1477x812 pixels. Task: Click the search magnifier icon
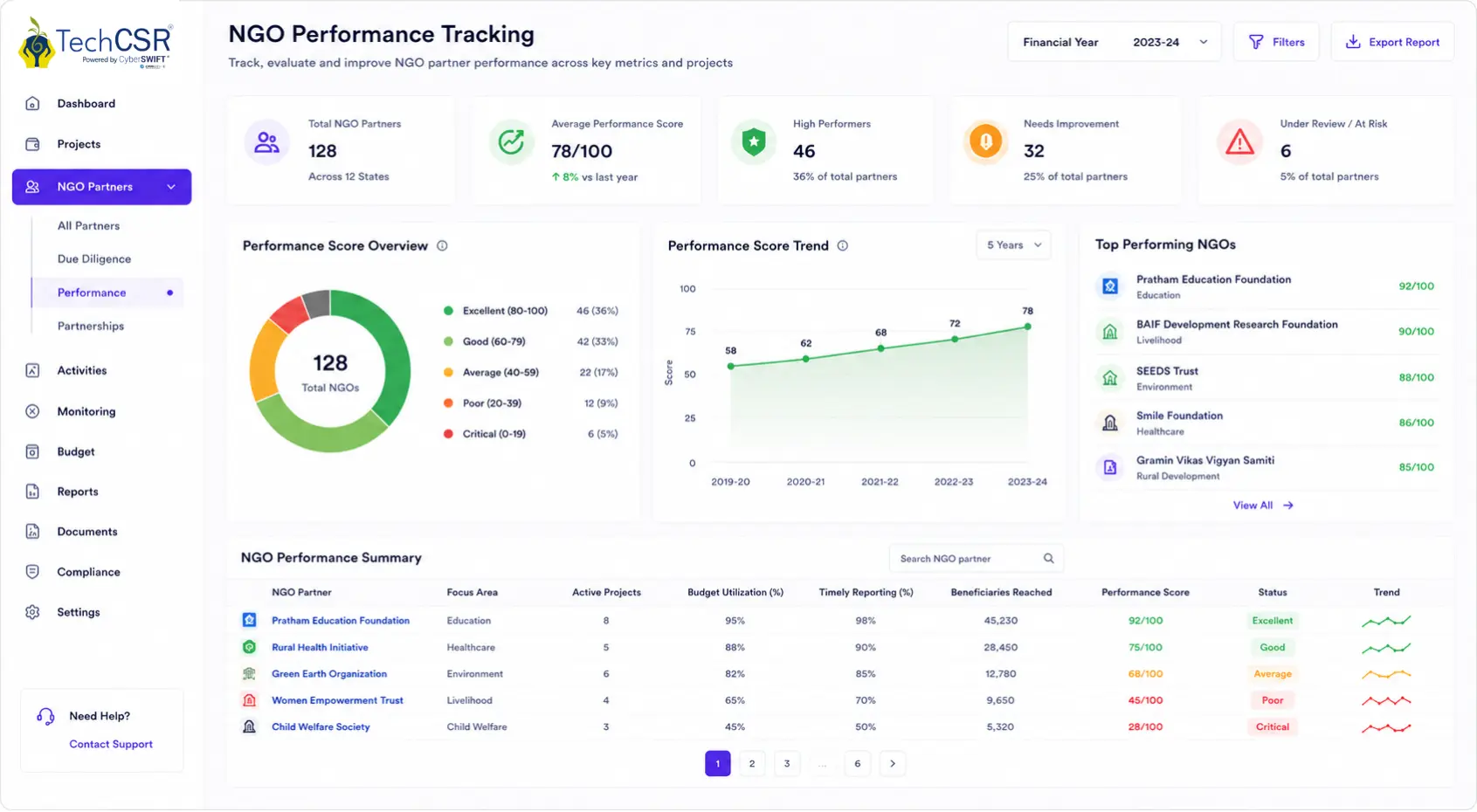tap(1048, 559)
